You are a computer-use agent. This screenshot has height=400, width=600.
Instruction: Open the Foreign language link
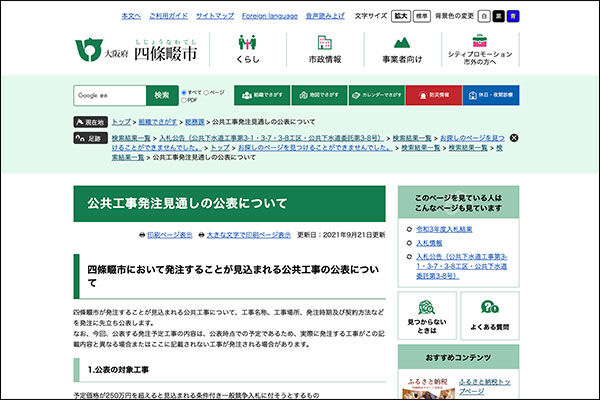point(270,16)
